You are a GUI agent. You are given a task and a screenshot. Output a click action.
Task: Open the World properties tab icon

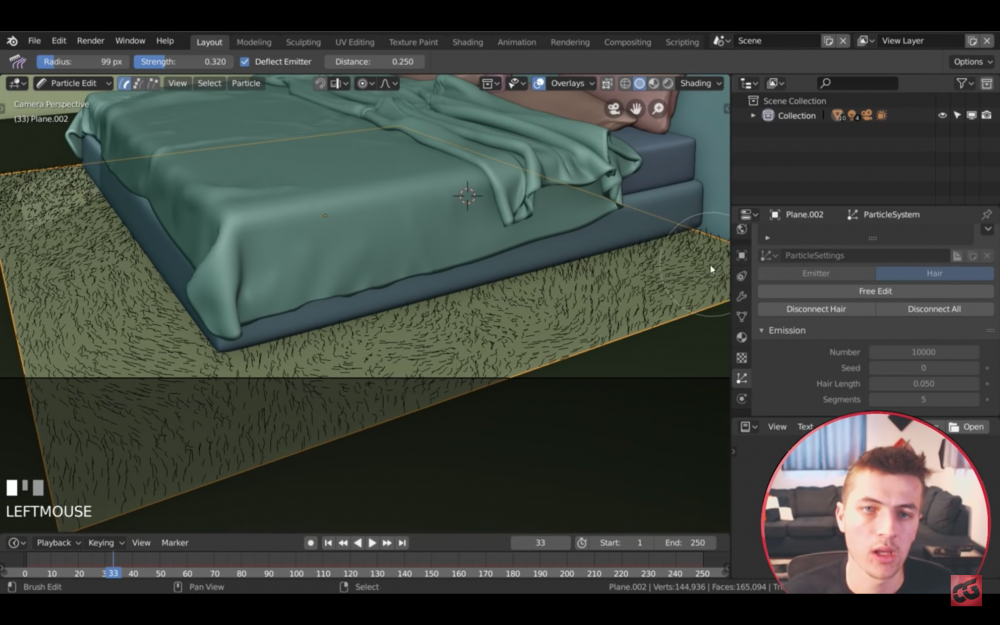742,230
